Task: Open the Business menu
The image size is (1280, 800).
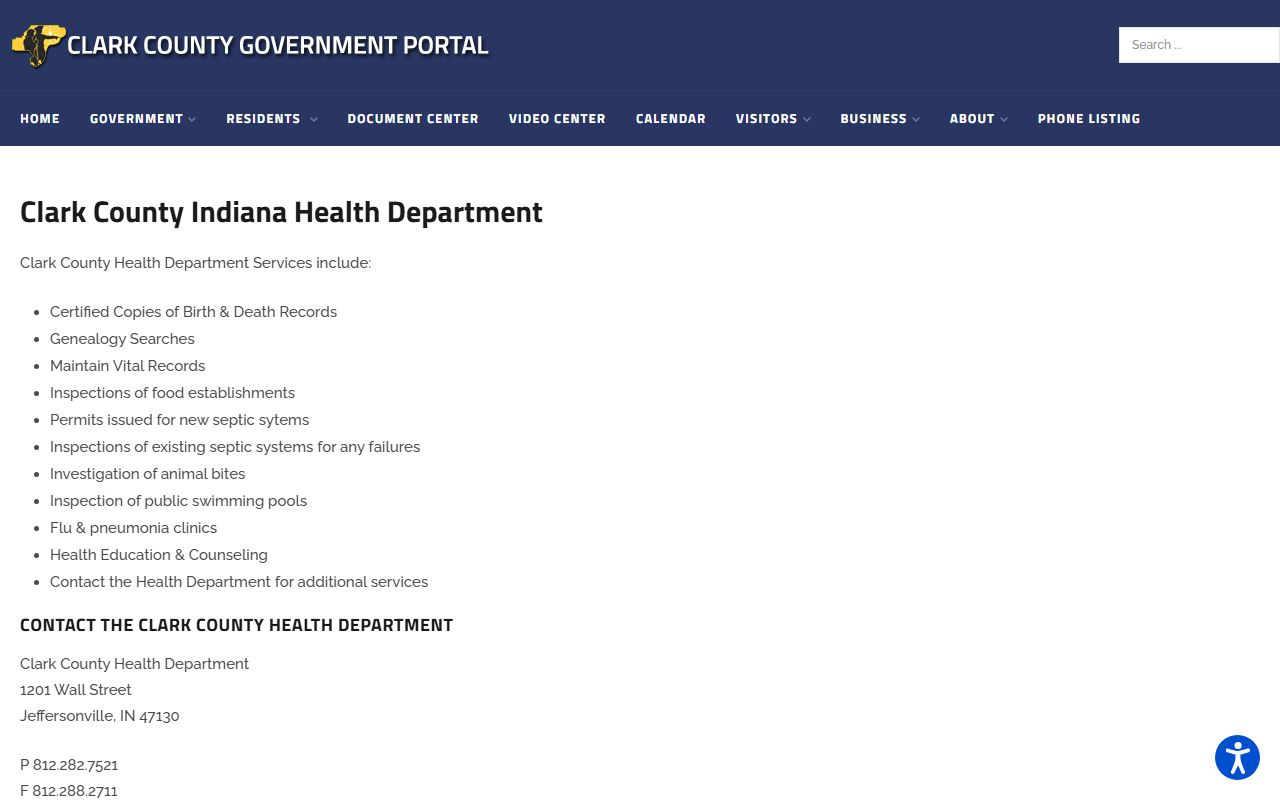Action: tap(874, 118)
